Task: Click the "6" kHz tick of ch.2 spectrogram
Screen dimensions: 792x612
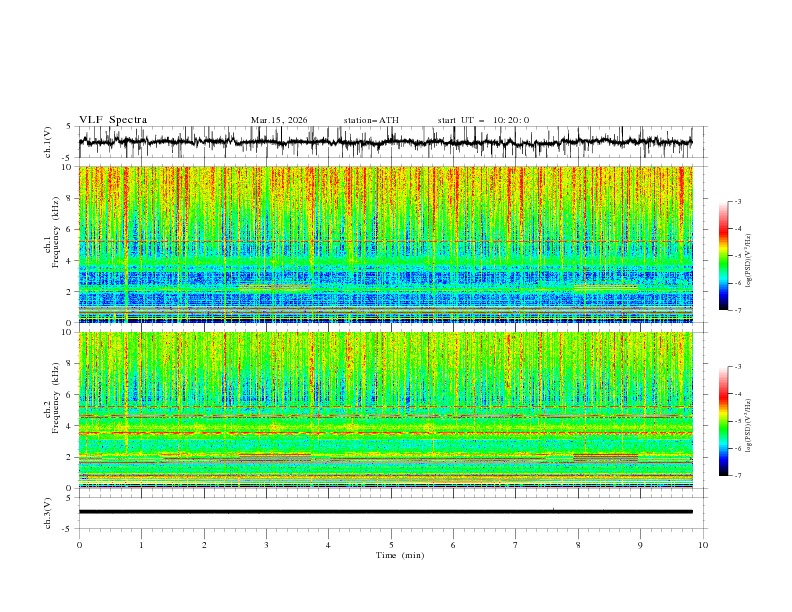Action: (x=71, y=395)
